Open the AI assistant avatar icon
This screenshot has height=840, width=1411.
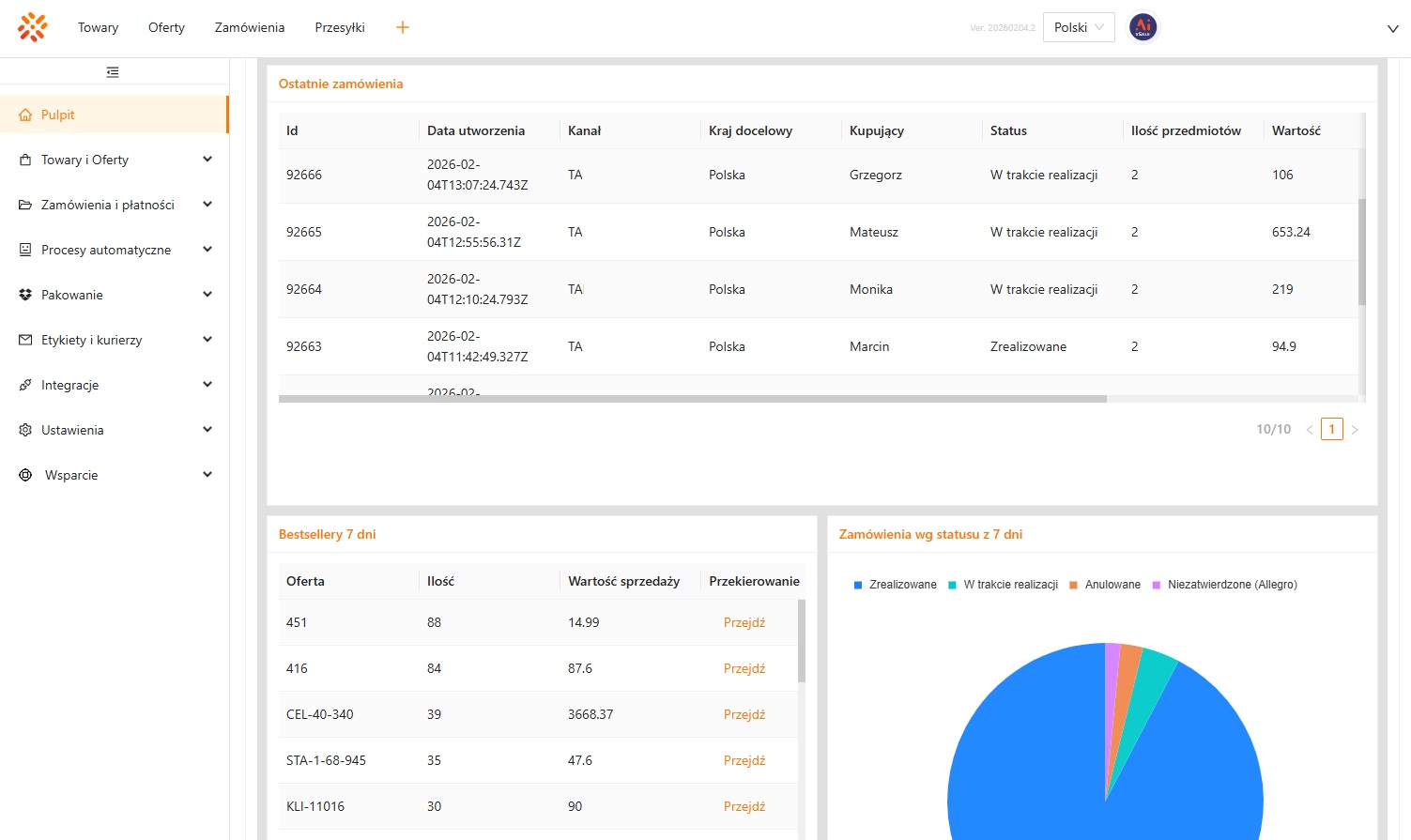pyautogui.click(x=1143, y=27)
